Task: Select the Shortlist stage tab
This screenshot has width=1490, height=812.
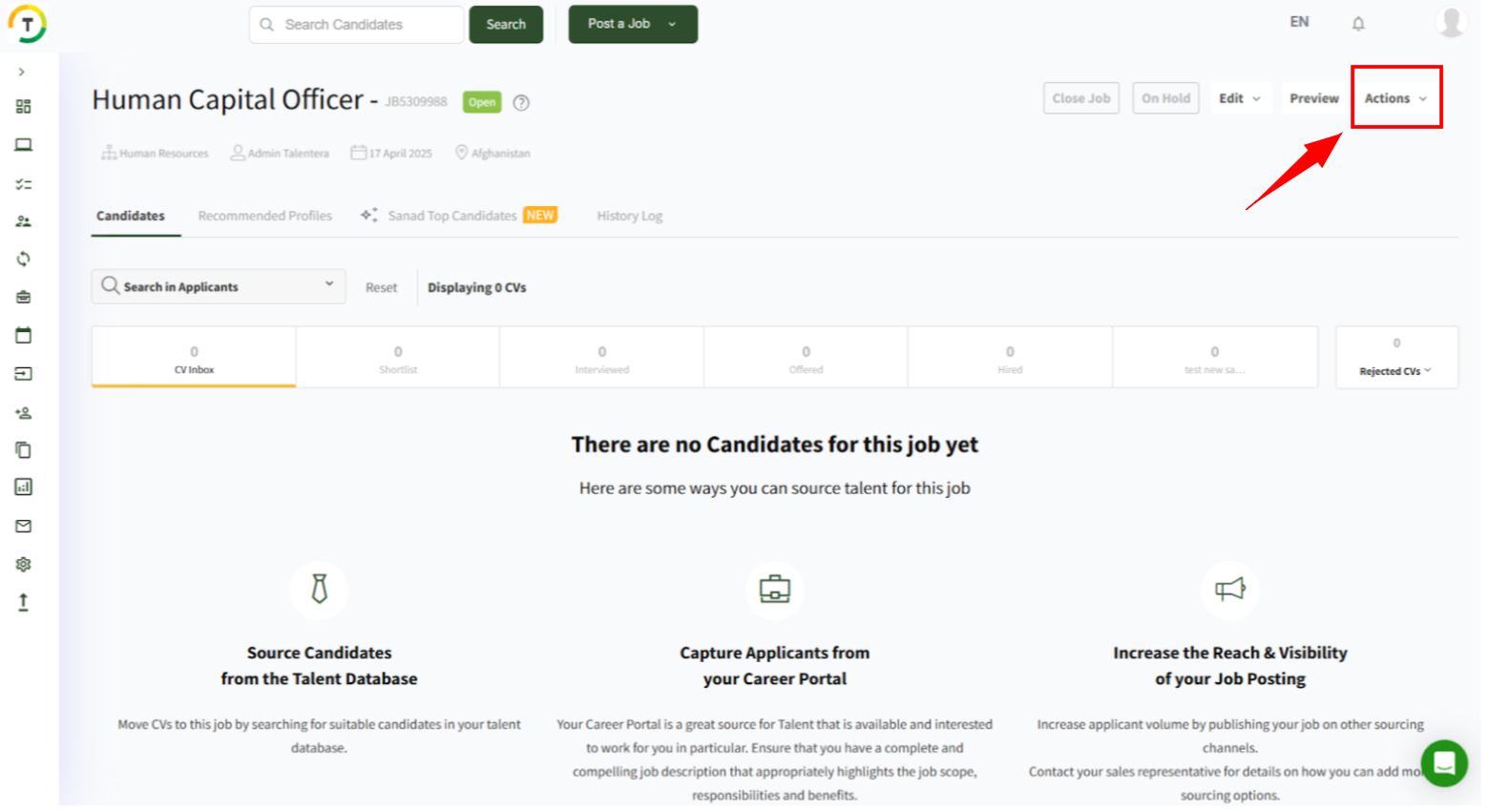Action: coord(398,358)
